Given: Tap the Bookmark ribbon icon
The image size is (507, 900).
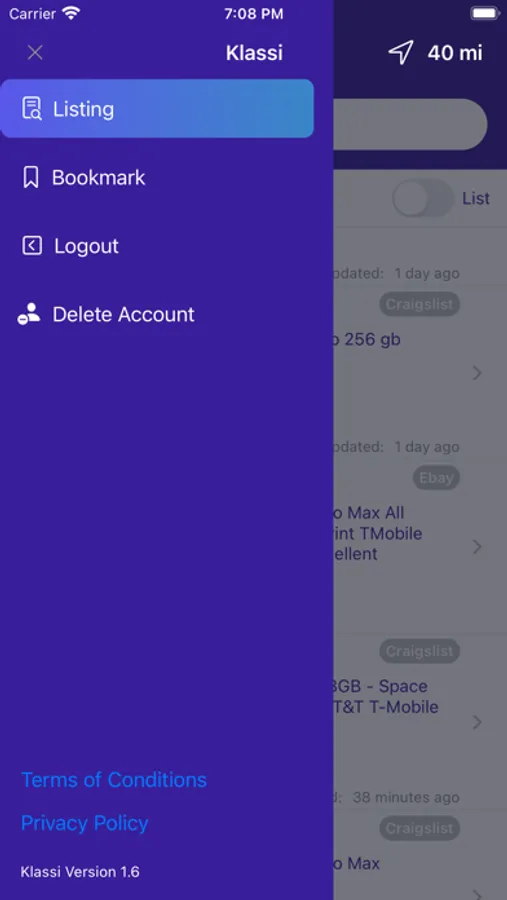Looking at the screenshot, I should coord(30,177).
